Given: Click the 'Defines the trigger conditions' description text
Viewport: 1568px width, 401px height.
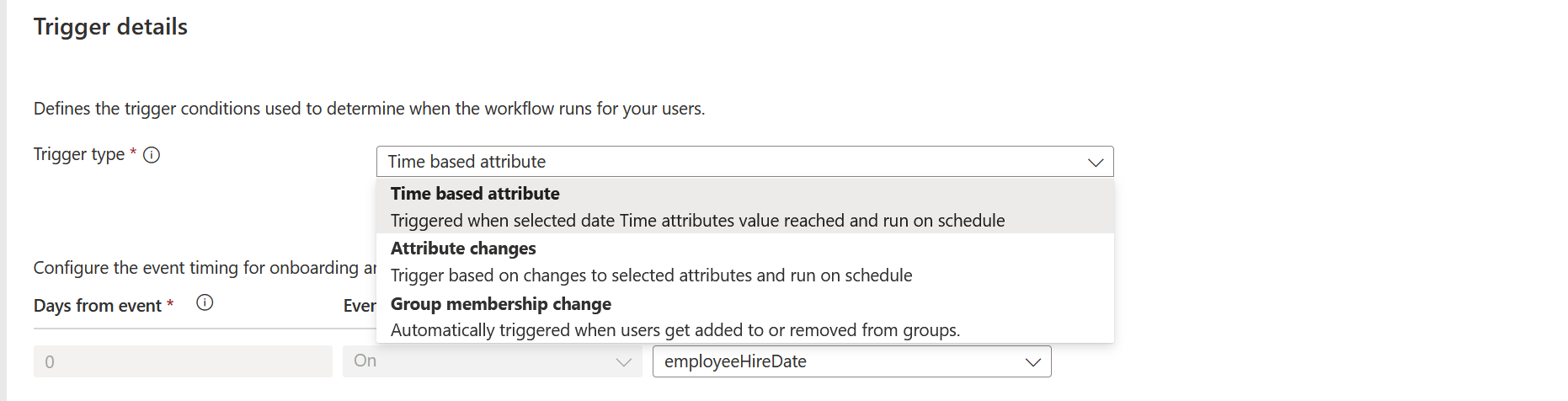Looking at the screenshot, I should [369, 109].
